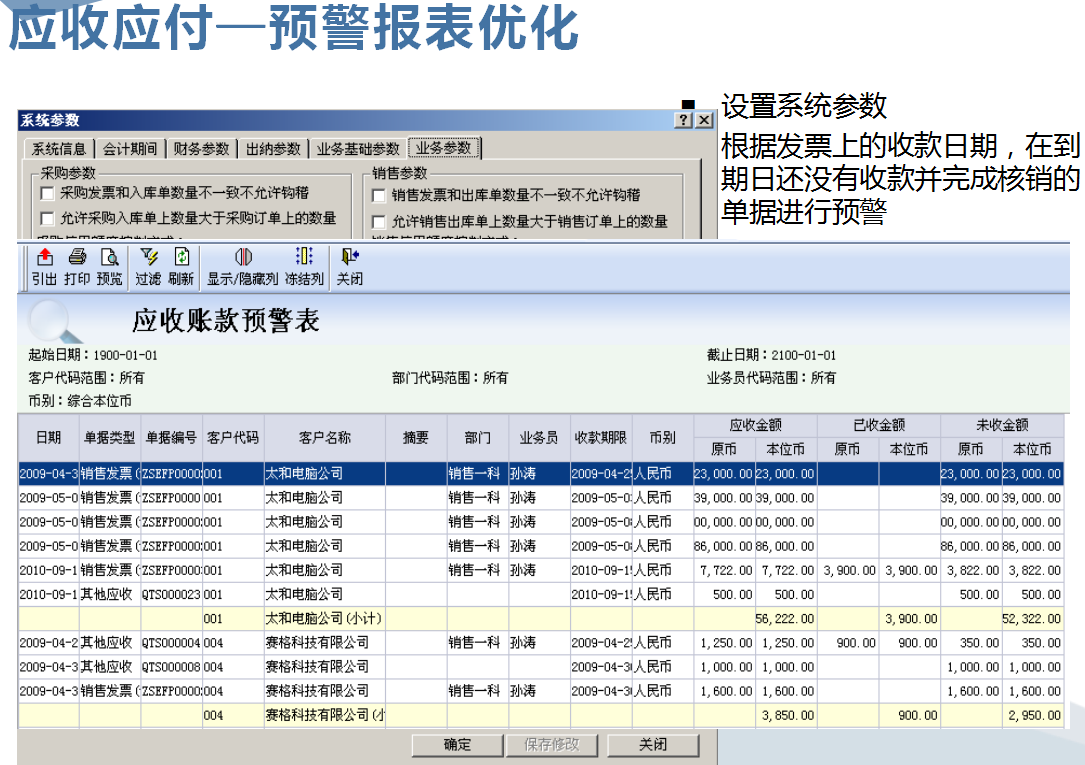Click the 关闭 (close) toolbar icon
This screenshot has width=1085, height=765.
pyautogui.click(x=348, y=265)
